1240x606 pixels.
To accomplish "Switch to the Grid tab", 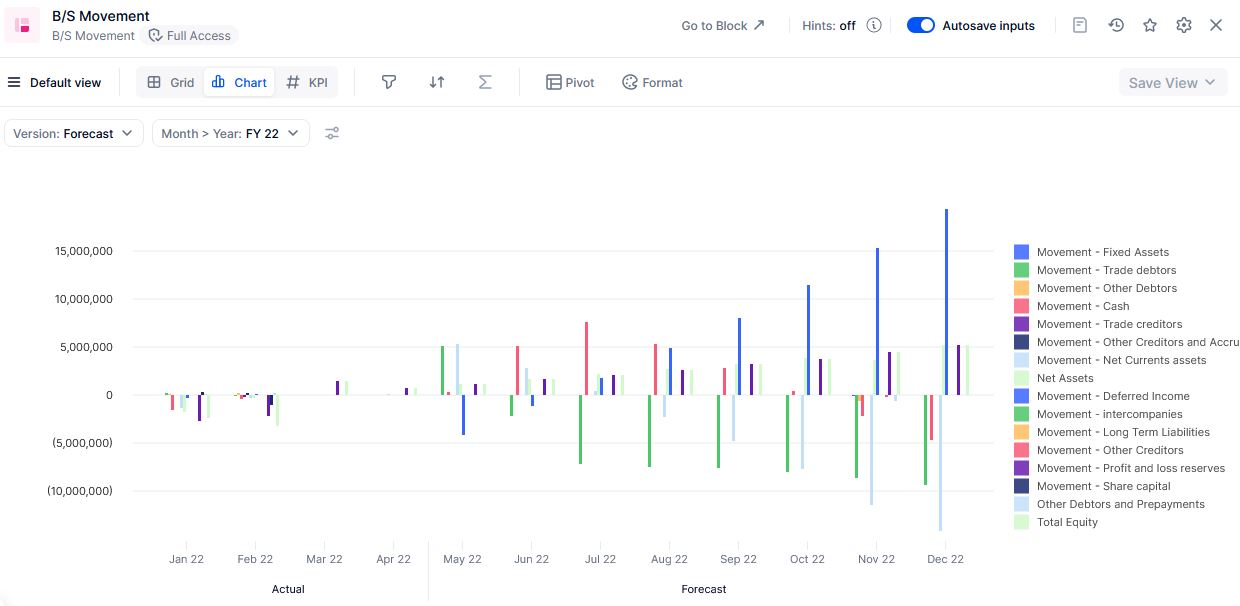I will coord(170,82).
